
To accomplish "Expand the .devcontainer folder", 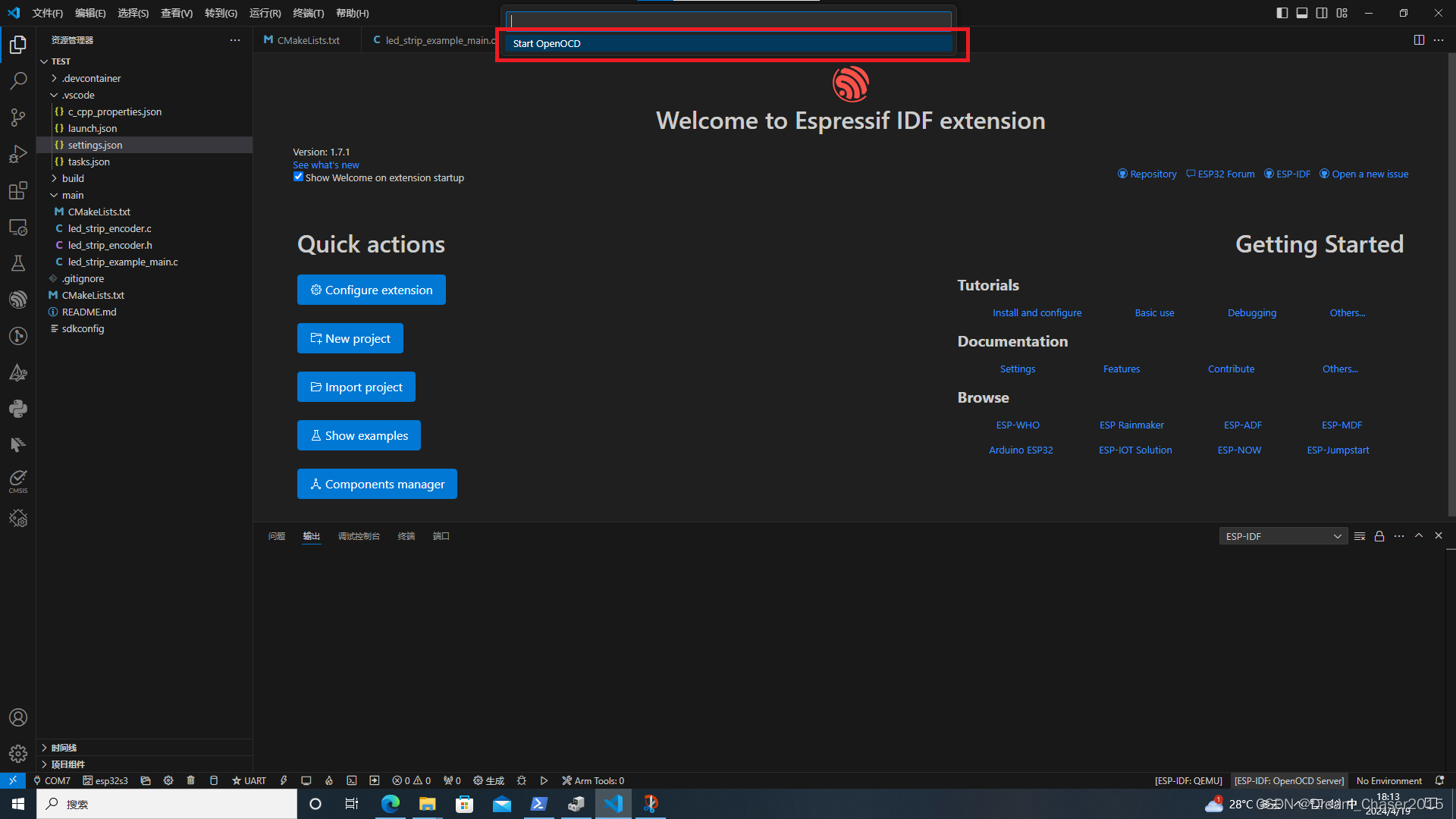I will coord(91,78).
